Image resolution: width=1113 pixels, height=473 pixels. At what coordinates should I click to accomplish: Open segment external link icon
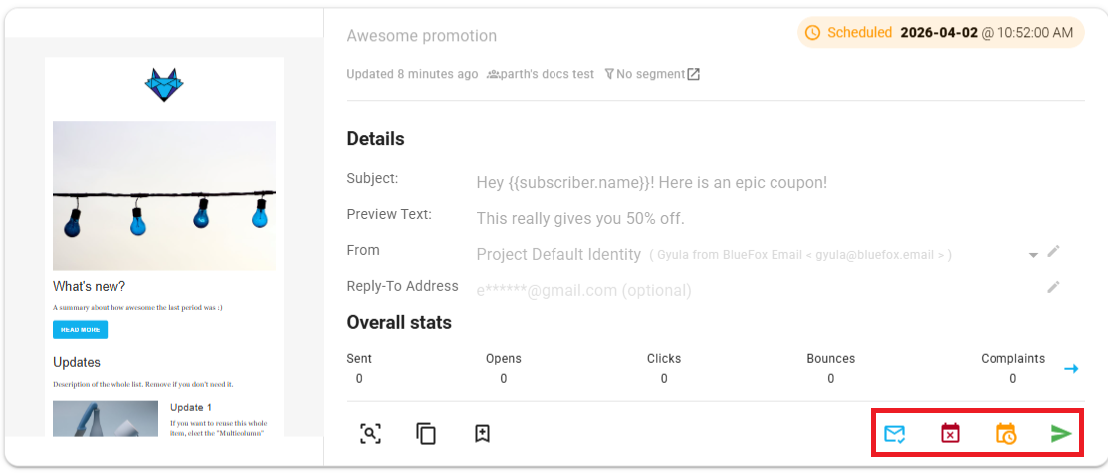point(693,74)
